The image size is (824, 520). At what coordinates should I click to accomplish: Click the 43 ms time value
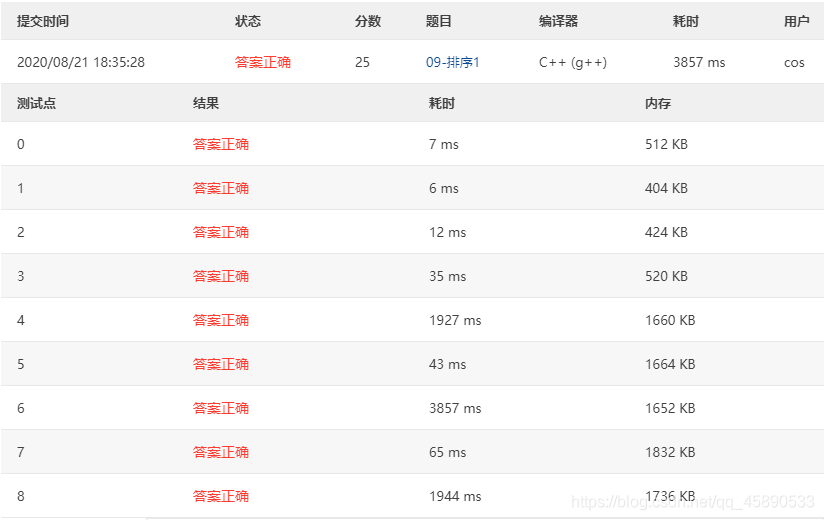(x=447, y=365)
